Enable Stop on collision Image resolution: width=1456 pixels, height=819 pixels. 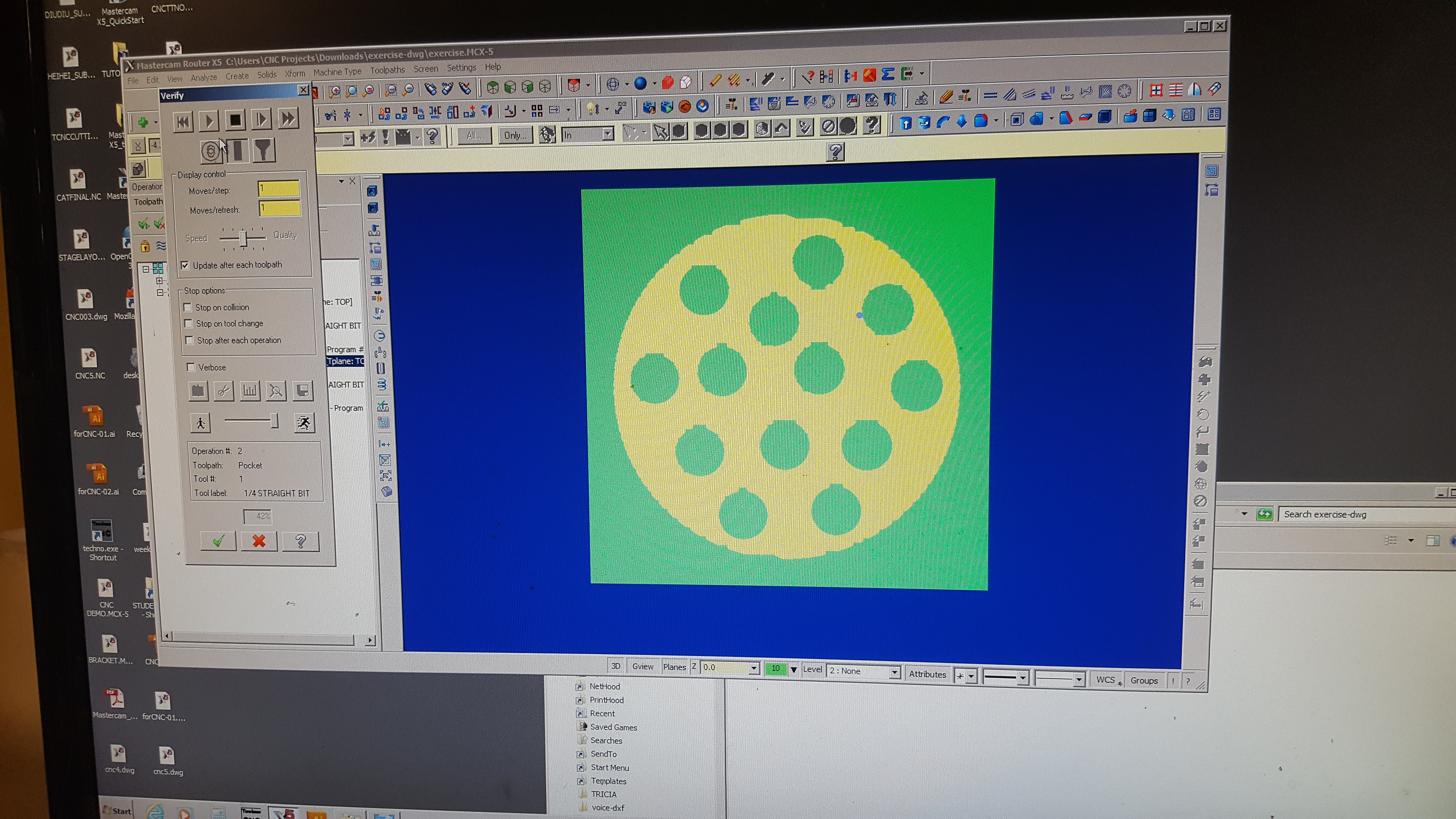tap(188, 308)
